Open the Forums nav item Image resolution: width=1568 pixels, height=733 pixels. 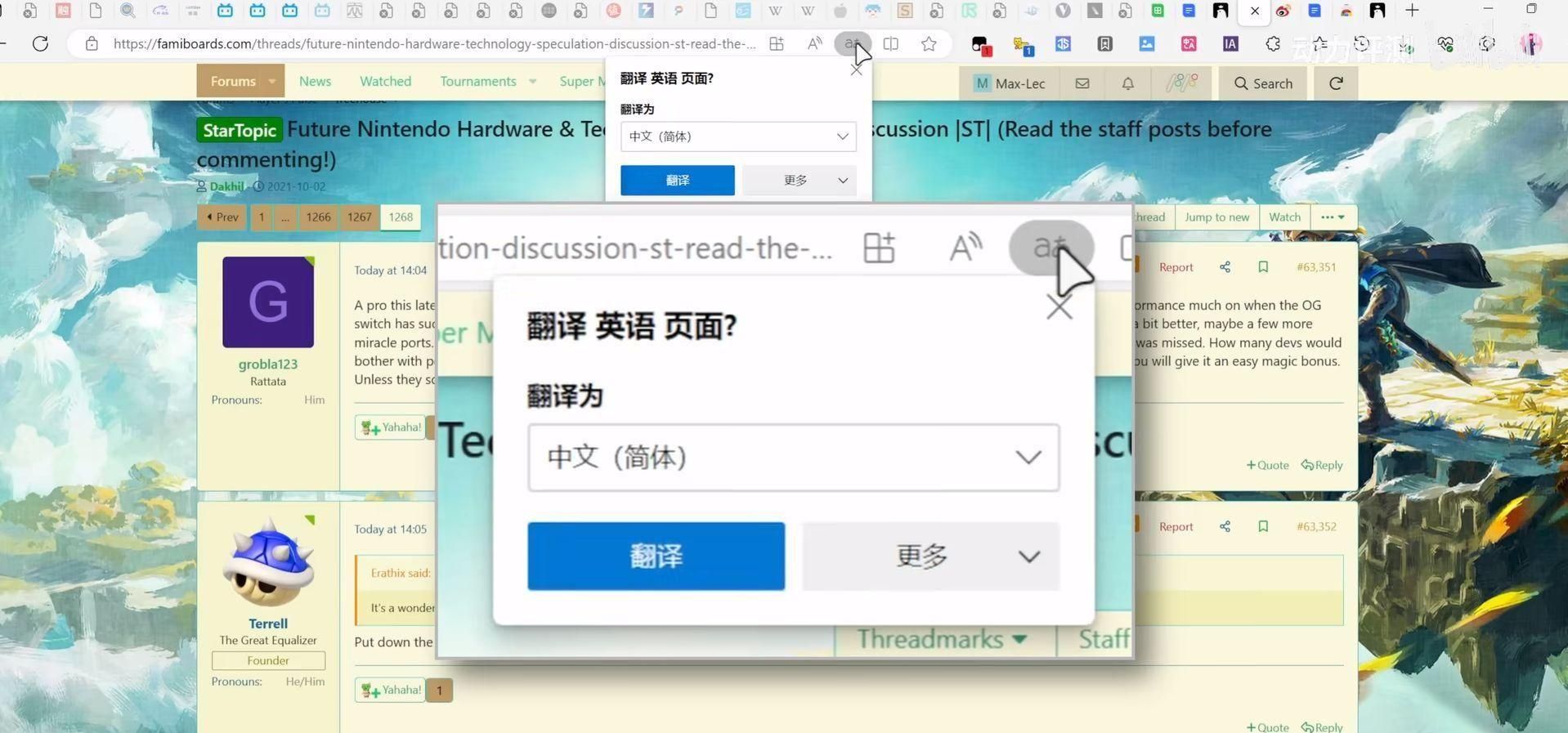[233, 82]
